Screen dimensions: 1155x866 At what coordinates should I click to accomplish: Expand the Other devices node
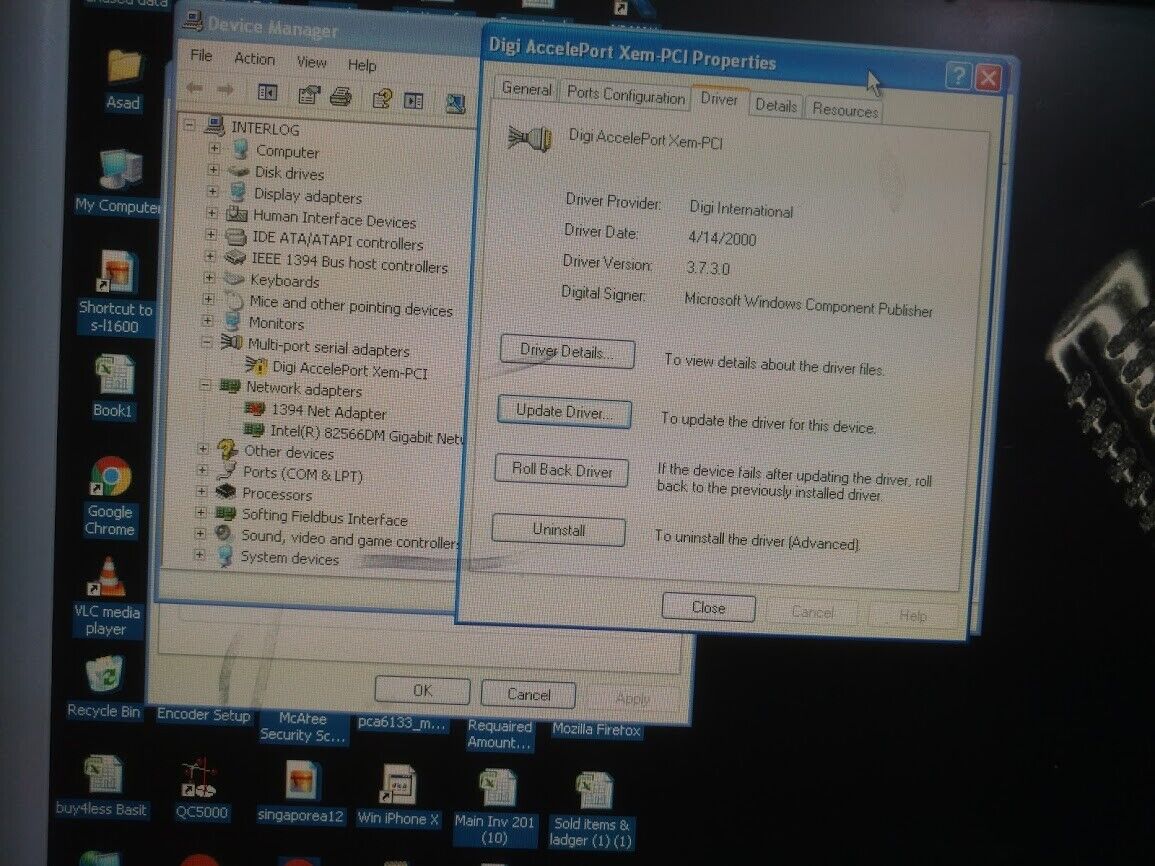click(203, 448)
